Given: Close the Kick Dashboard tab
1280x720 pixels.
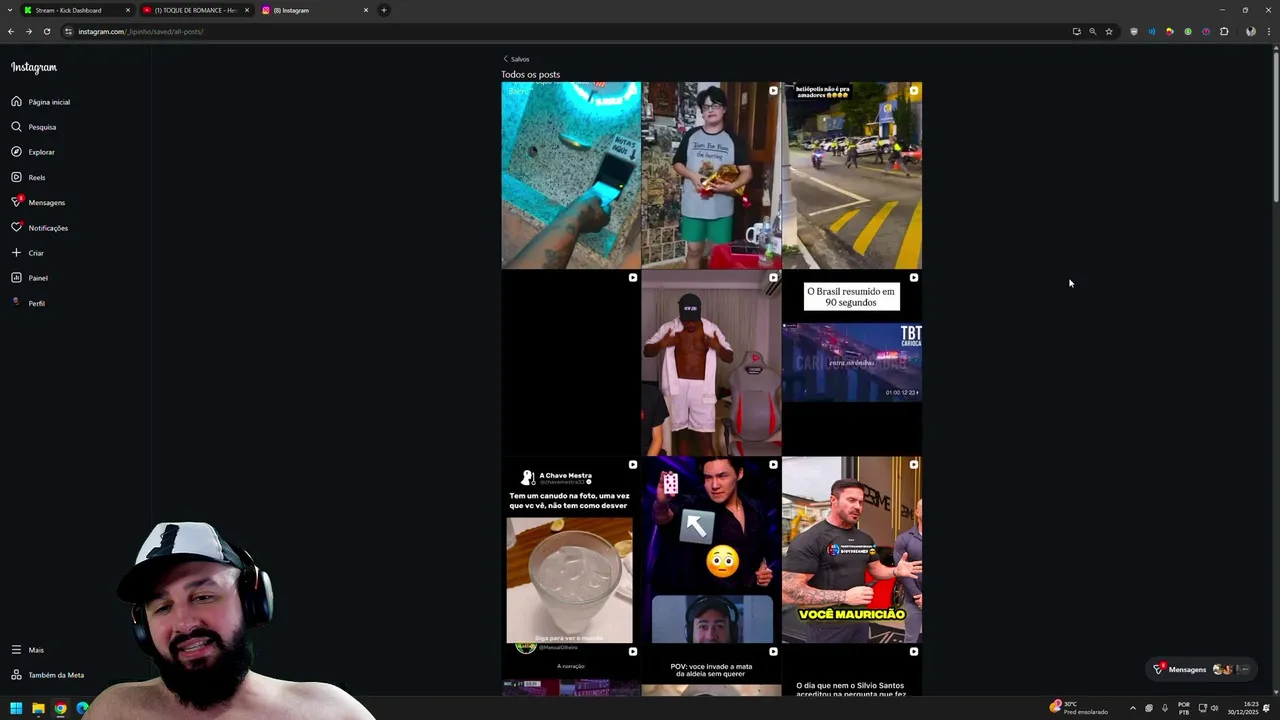Looking at the screenshot, I should (x=128, y=10).
